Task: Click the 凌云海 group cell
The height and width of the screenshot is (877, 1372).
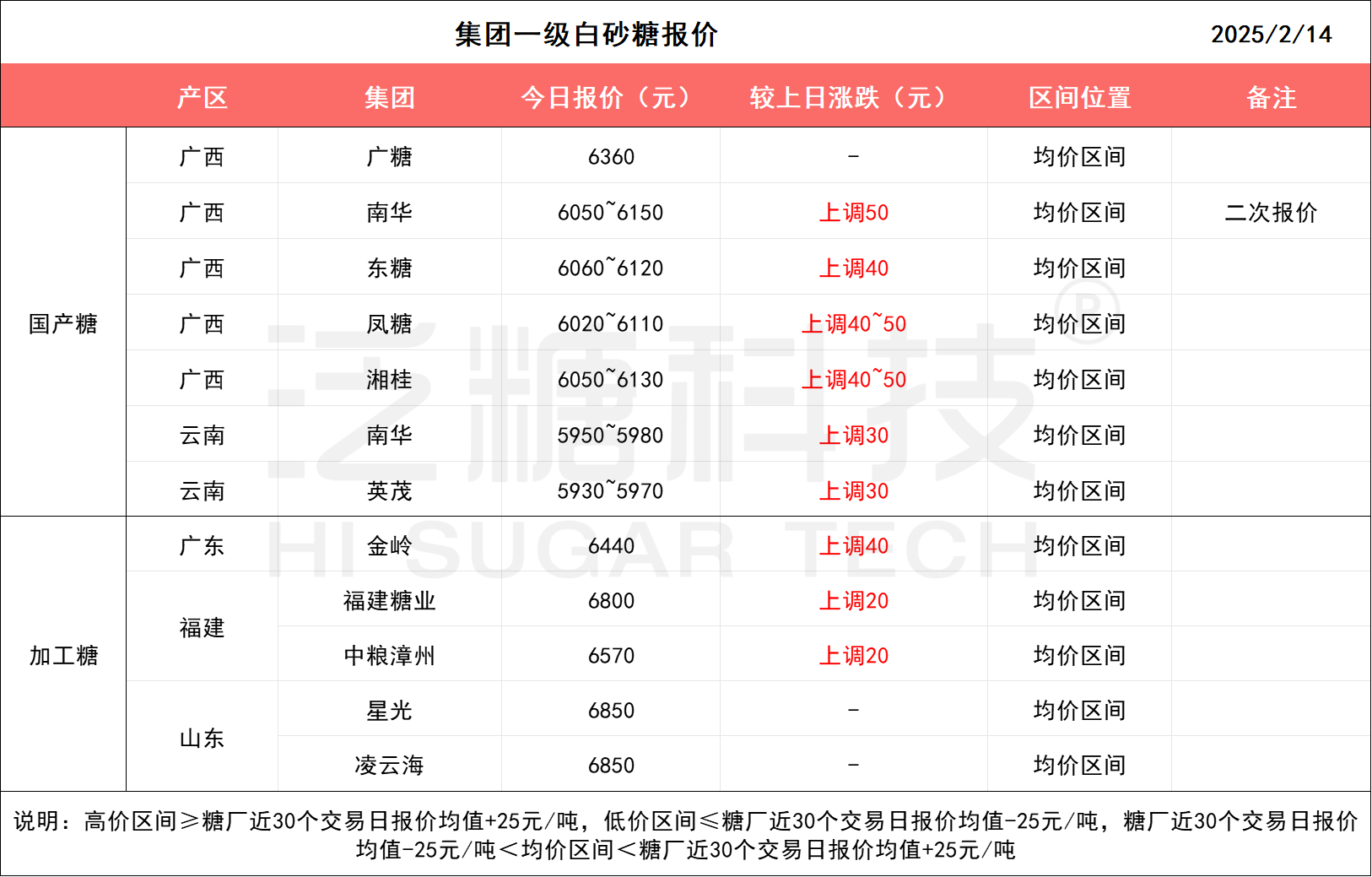Action: click(389, 766)
